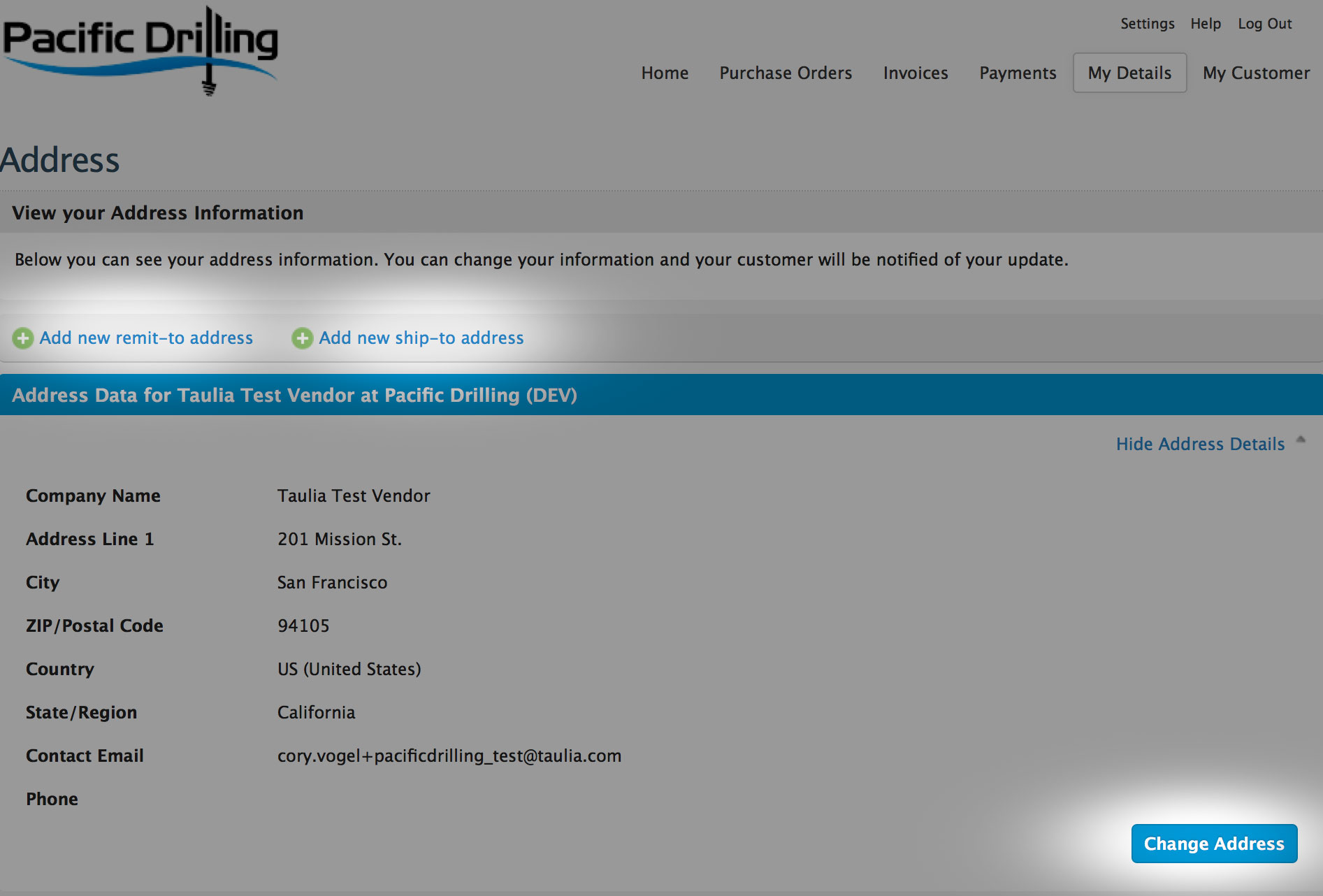Switch to the Invoices tab

pyautogui.click(x=916, y=73)
